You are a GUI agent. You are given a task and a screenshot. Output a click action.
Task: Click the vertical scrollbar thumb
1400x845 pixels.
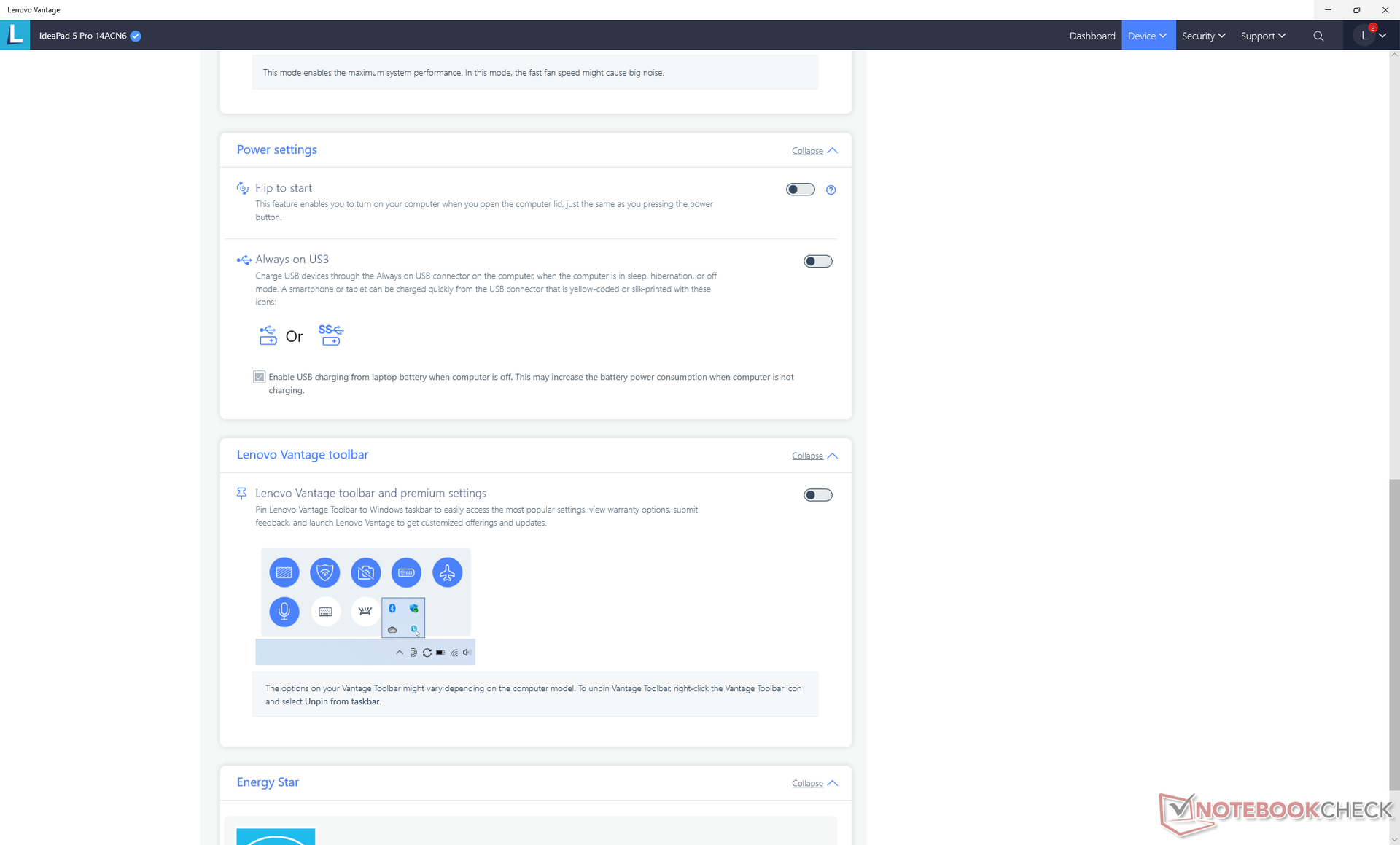(1394, 634)
